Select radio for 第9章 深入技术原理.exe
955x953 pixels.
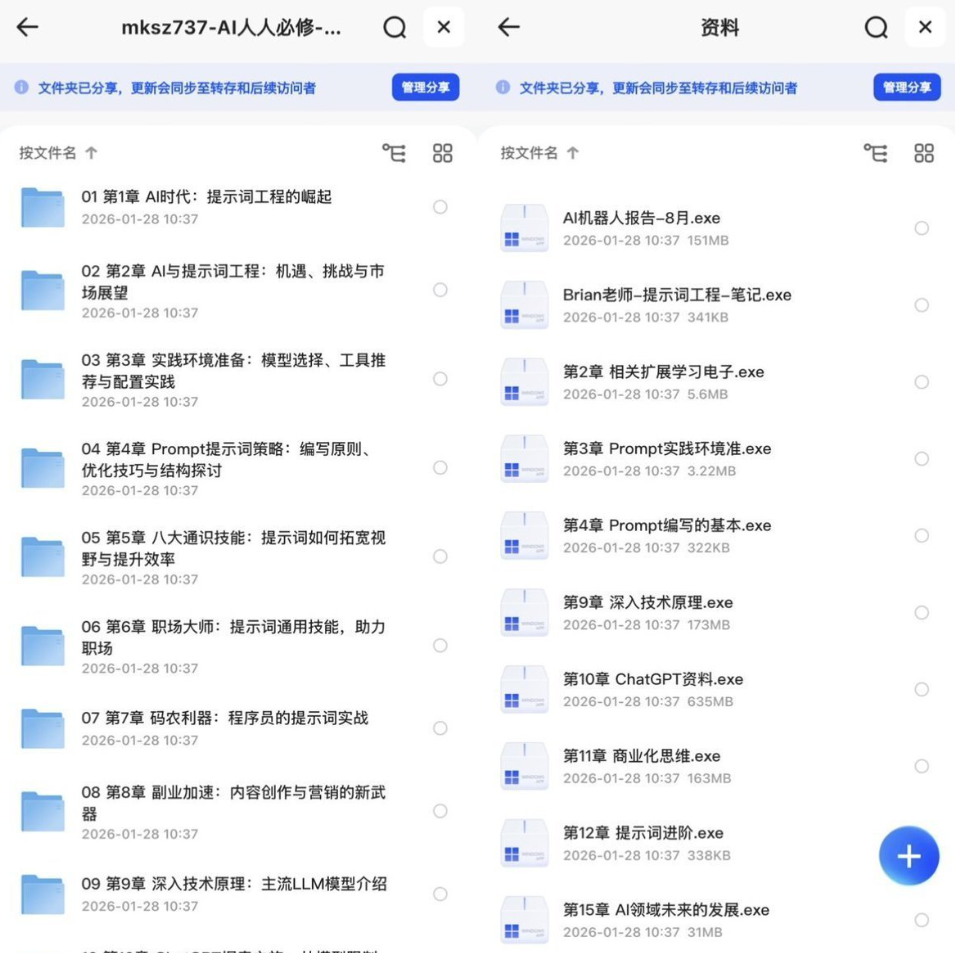point(922,613)
